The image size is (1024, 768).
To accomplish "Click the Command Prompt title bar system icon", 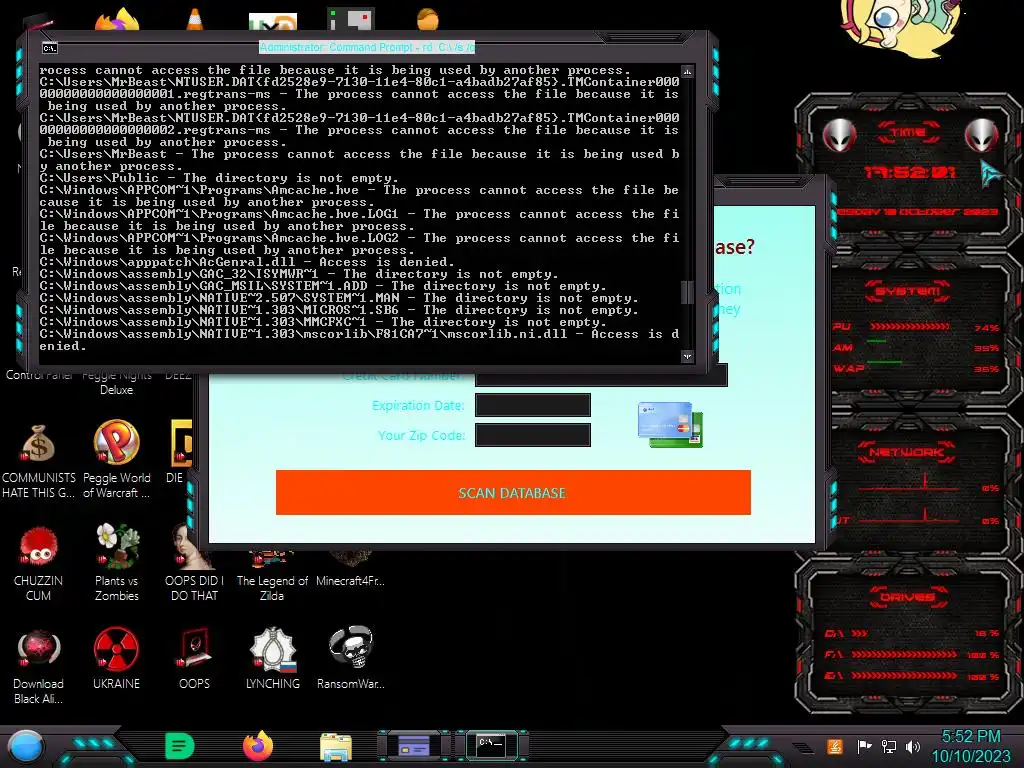I will pos(50,48).
